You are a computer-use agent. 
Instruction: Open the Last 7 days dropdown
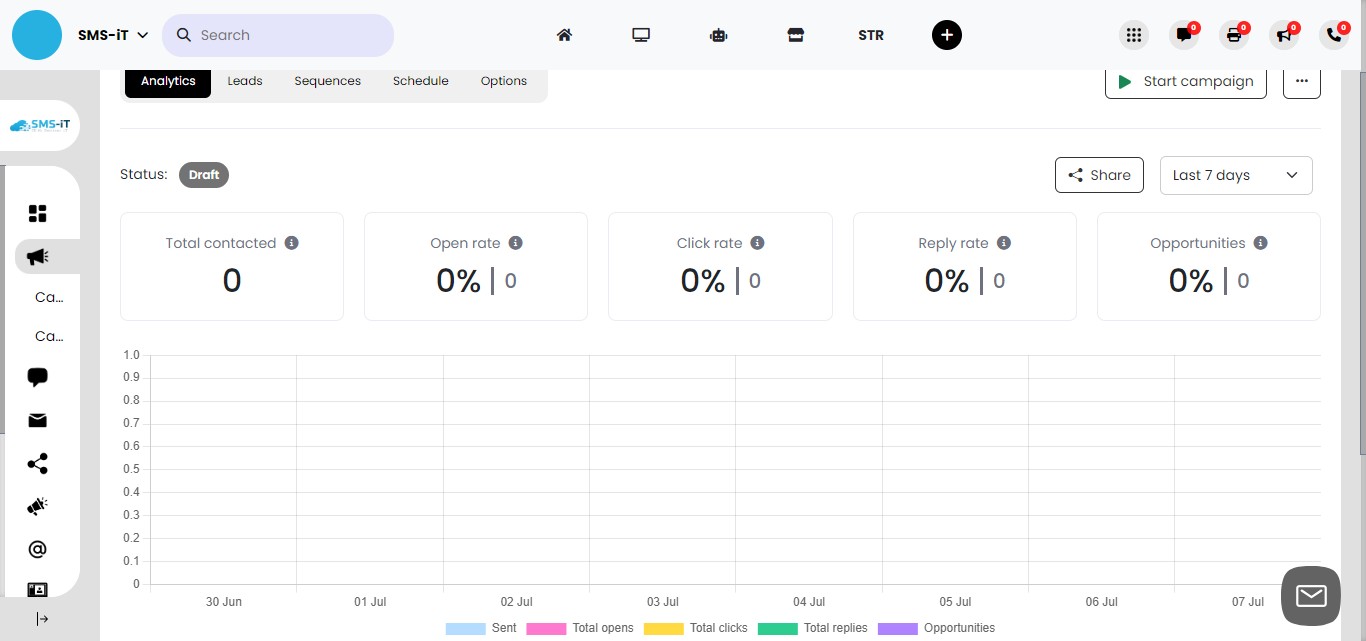click(1236, 175)
